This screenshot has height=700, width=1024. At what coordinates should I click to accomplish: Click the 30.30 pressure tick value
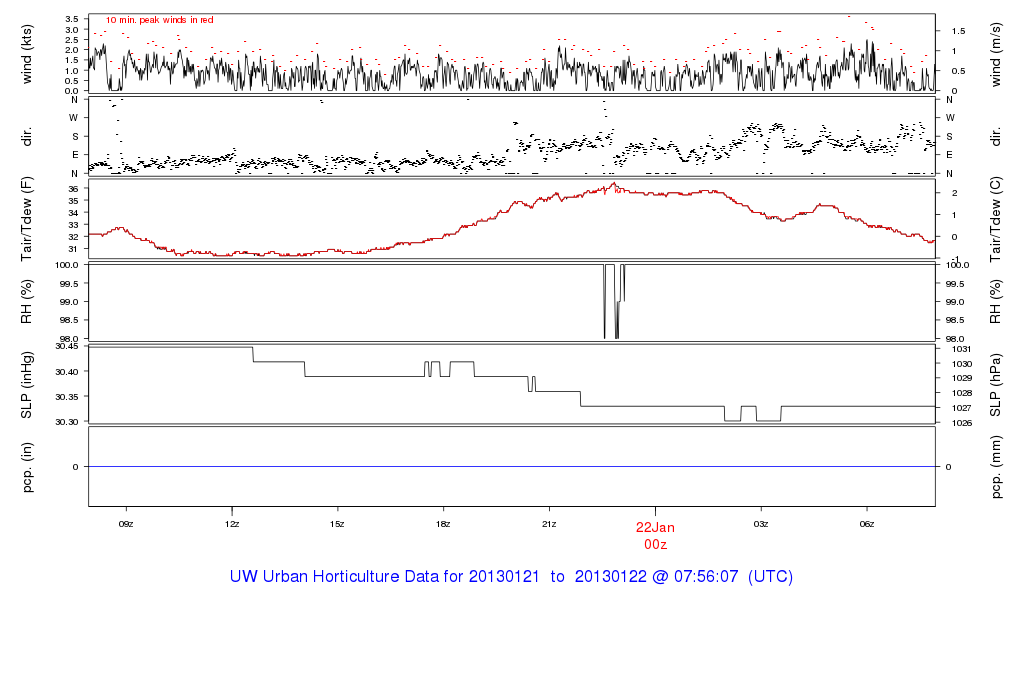(67, 422)
